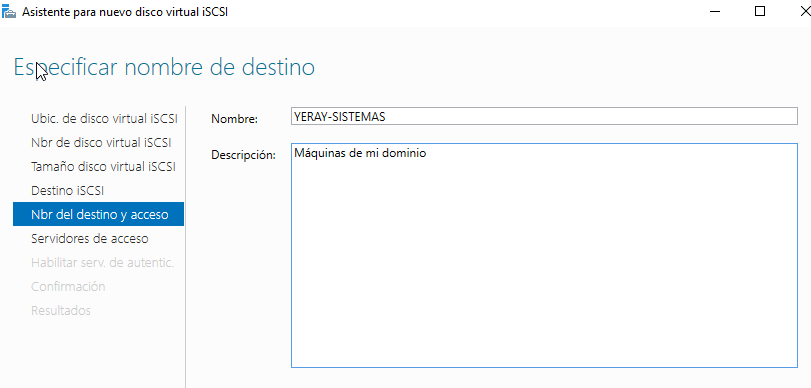The image size is (811, 388).
Task: Click the heading 'Especificar nombre de destino'
Action: tap(164, 68)
